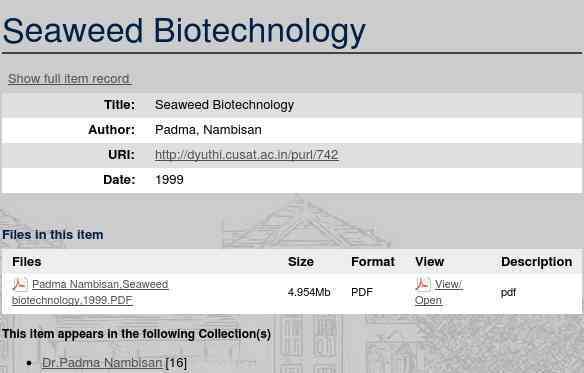This screenshot has width=584, height=373.
Task: Click the View/Open link
Action: (439, 292)
